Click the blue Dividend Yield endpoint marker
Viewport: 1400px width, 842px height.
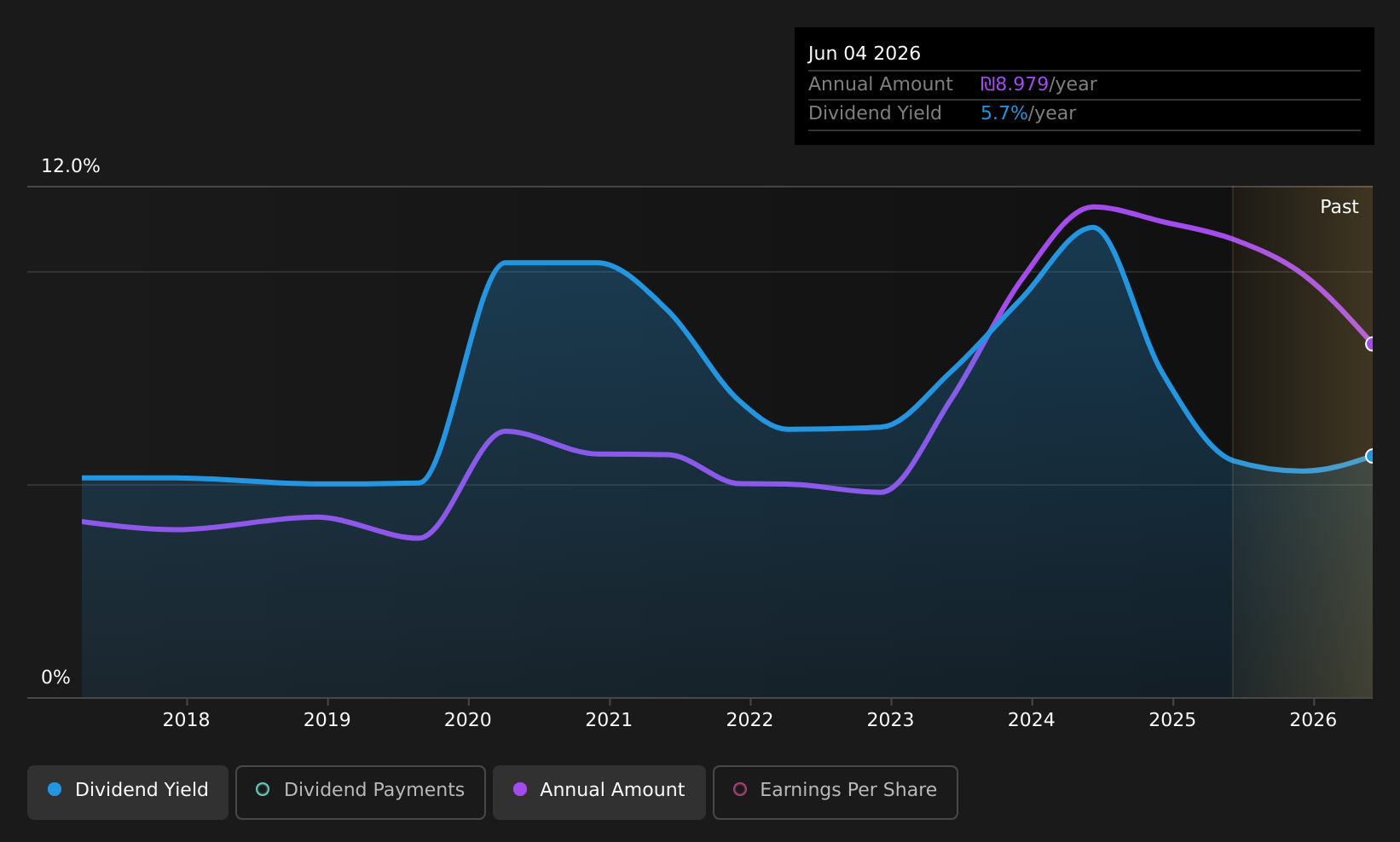1371,456
